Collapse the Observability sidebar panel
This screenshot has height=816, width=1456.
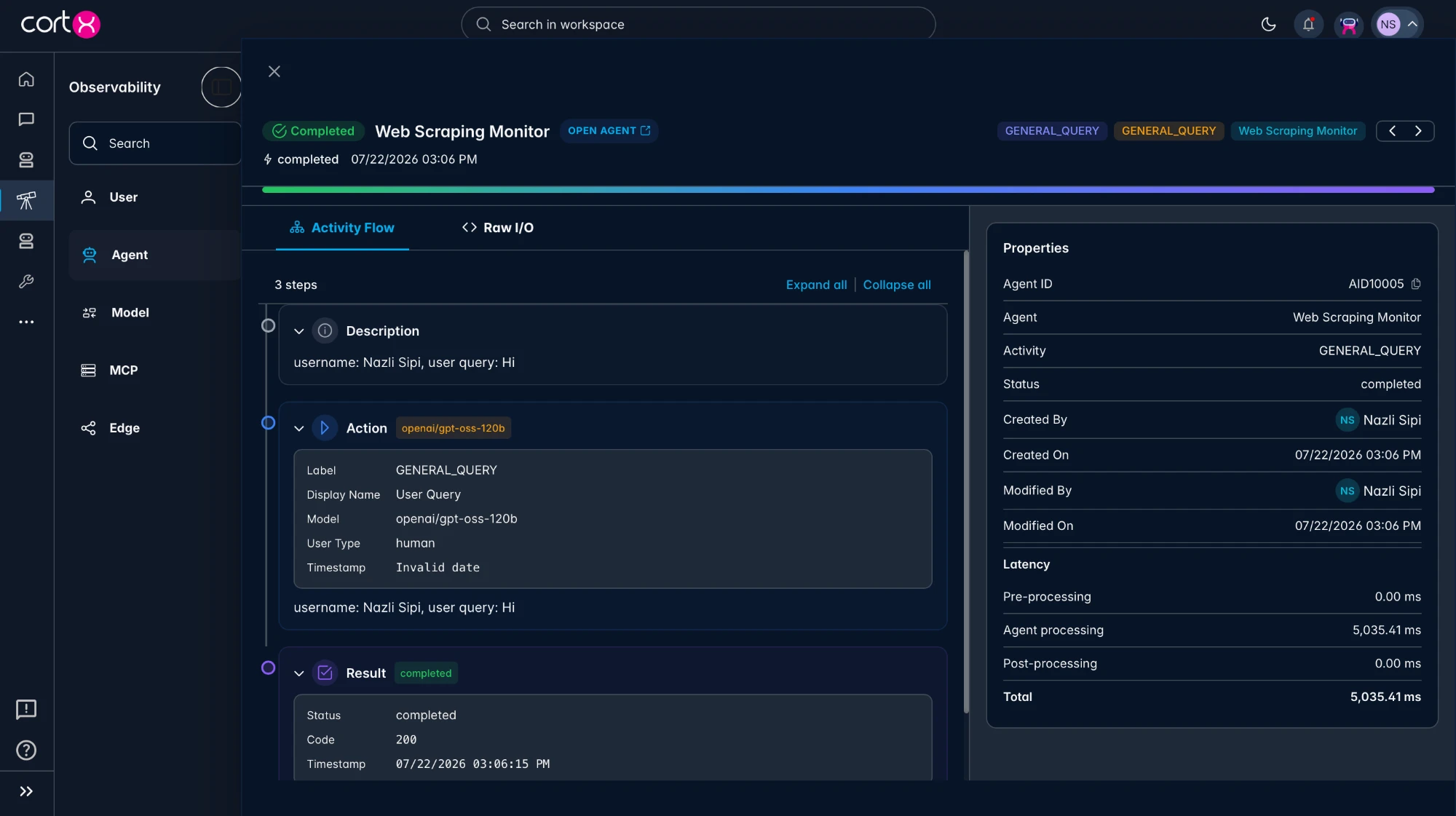(221, 87)
